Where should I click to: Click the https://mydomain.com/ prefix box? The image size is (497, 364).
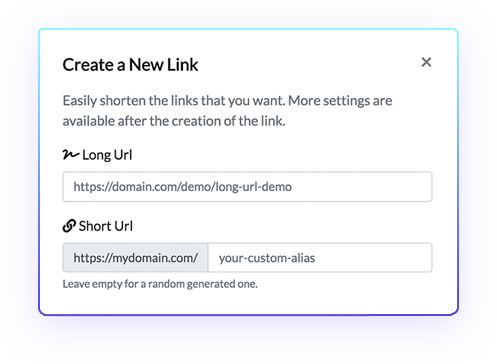click(135, 258)
